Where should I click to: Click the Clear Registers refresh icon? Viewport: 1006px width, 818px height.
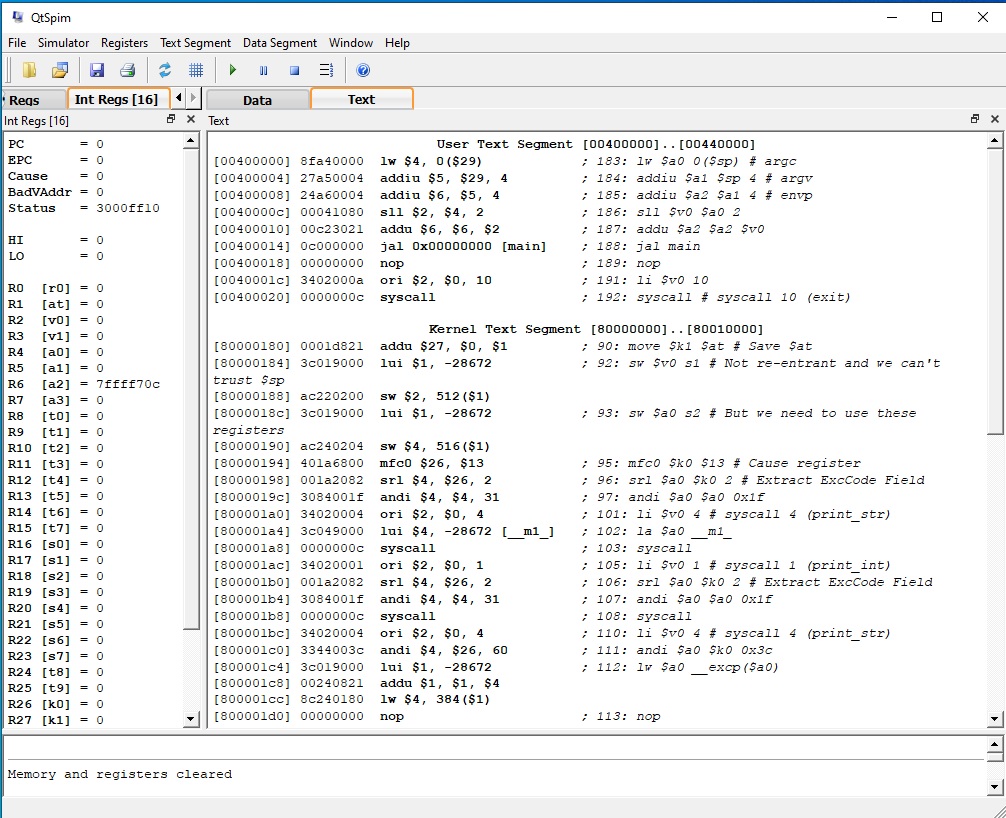click(165, 70)
